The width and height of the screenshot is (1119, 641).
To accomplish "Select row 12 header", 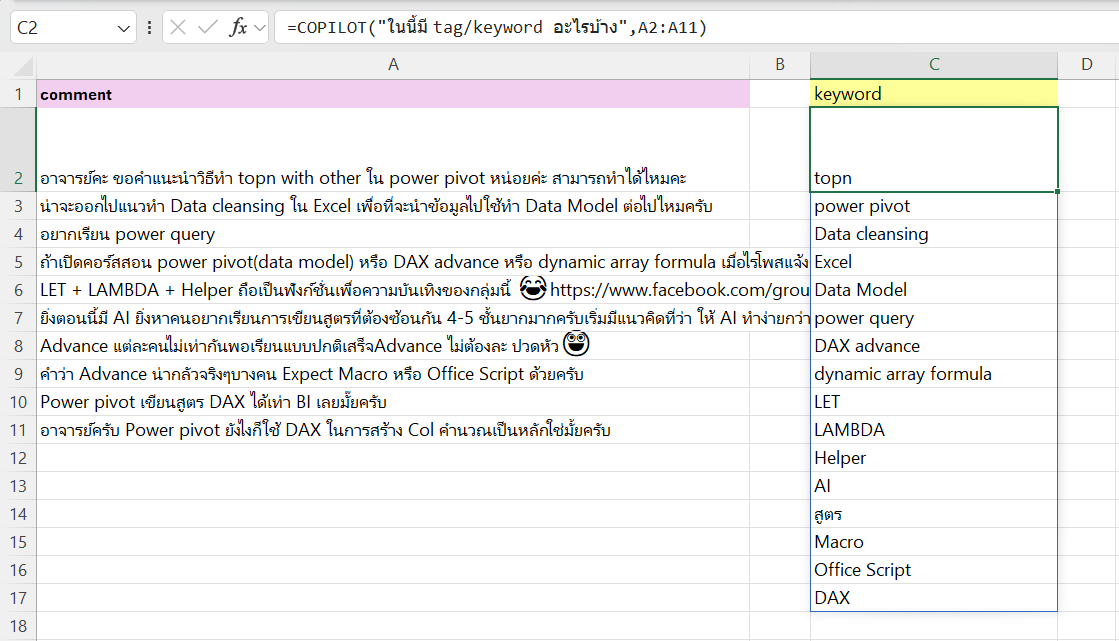I will click(x=18, y=458).
